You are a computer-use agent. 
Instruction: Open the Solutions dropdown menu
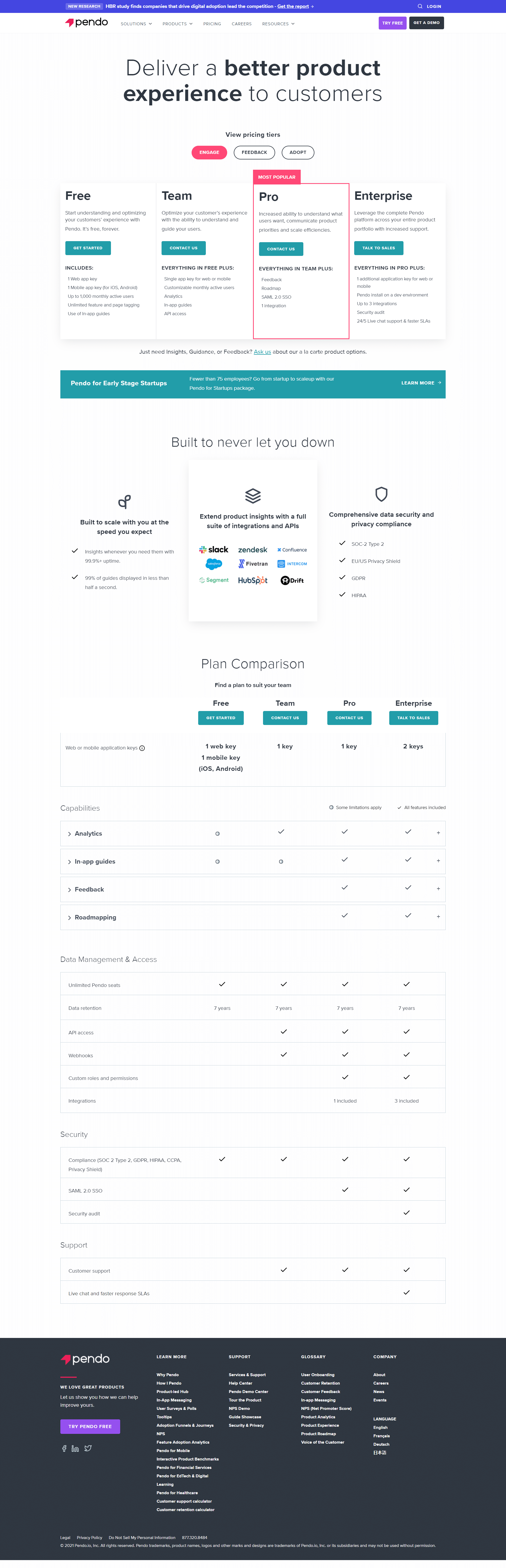click(x=137, y=24)
